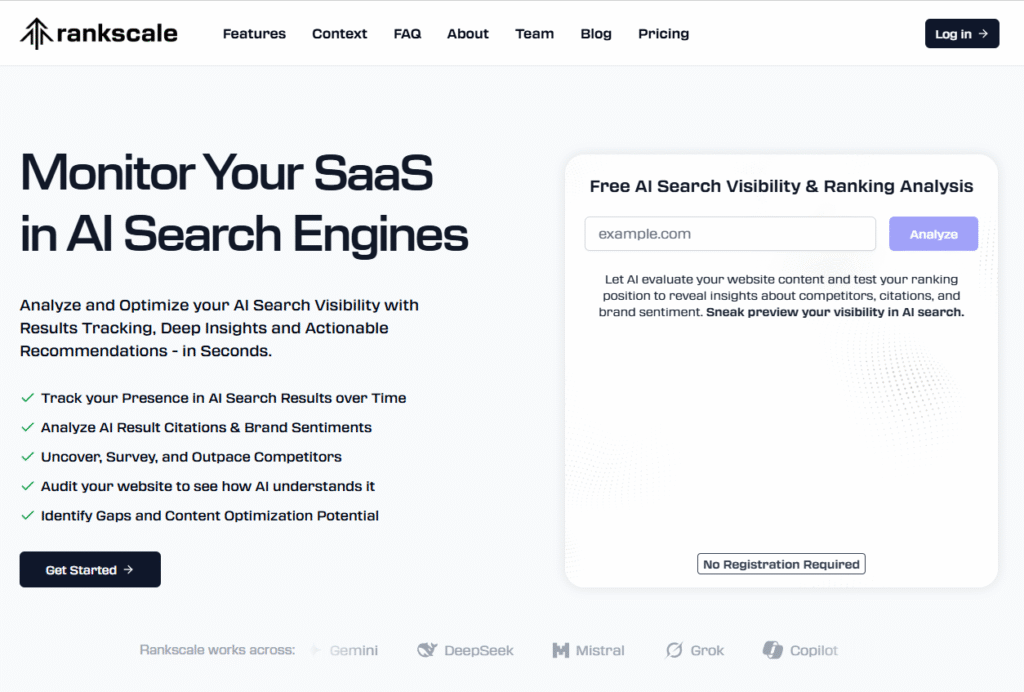1024x692 pixels.
Task: Open the FAQ section link
Action: 407,33
